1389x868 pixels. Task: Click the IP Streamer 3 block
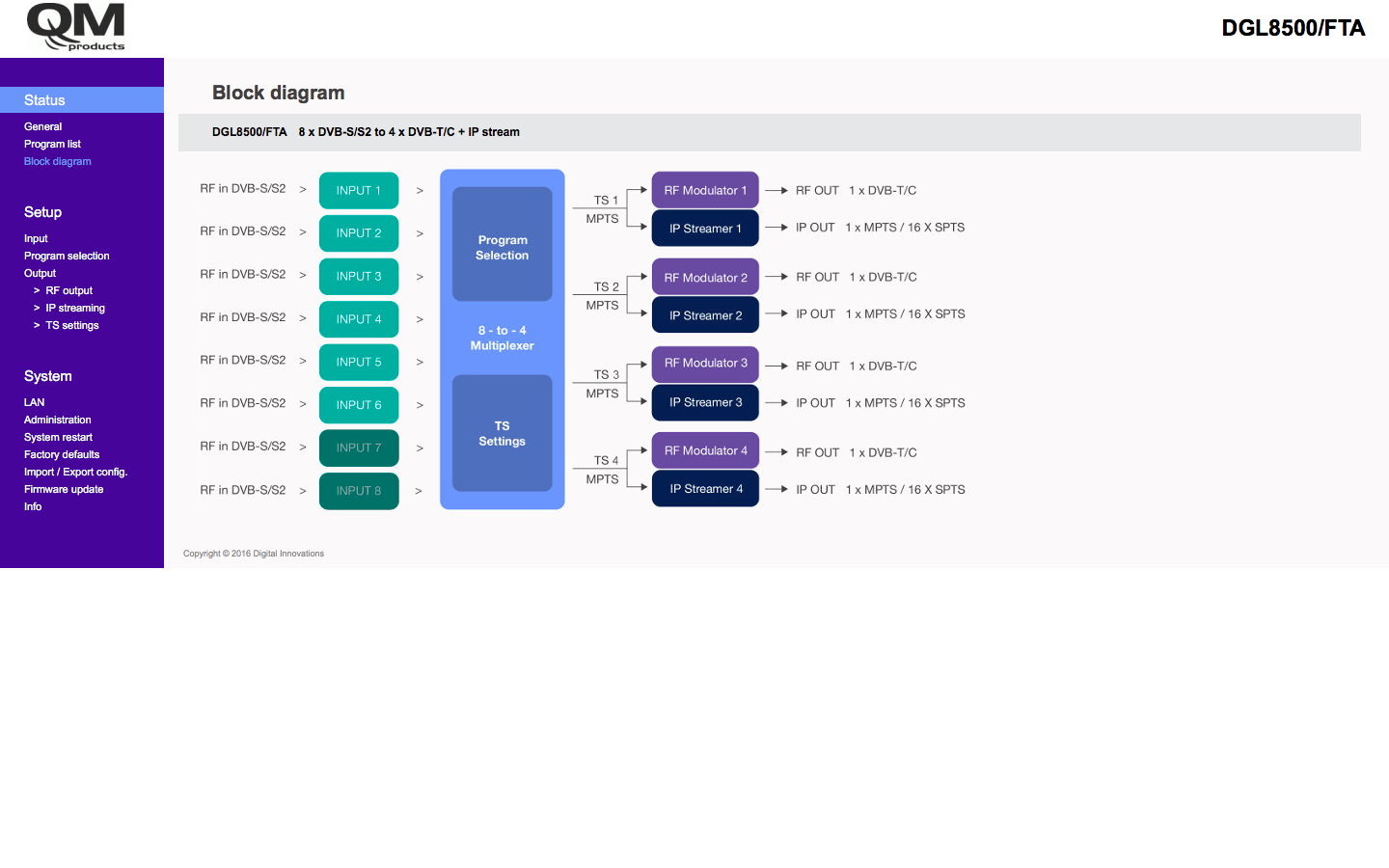coord(705,402)
